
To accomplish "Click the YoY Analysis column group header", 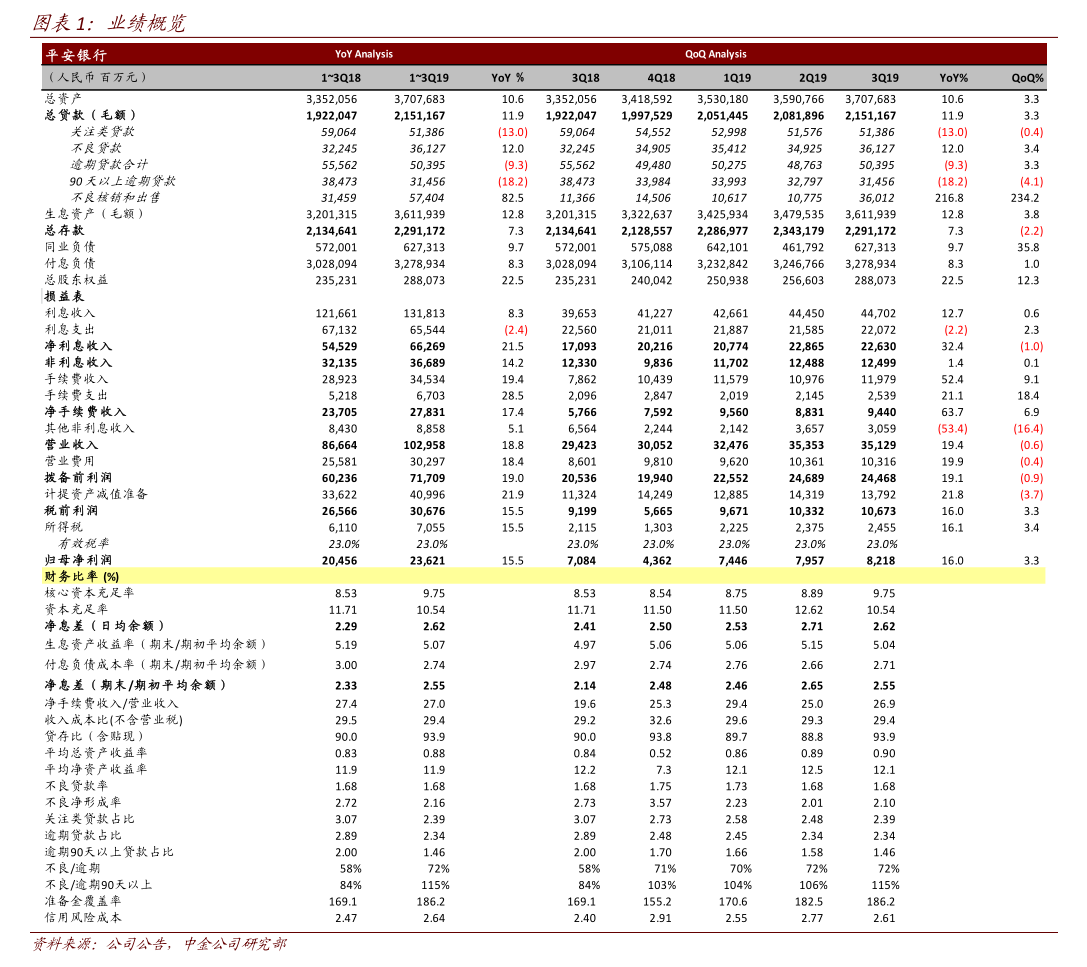I will click(x=362, y=54).
